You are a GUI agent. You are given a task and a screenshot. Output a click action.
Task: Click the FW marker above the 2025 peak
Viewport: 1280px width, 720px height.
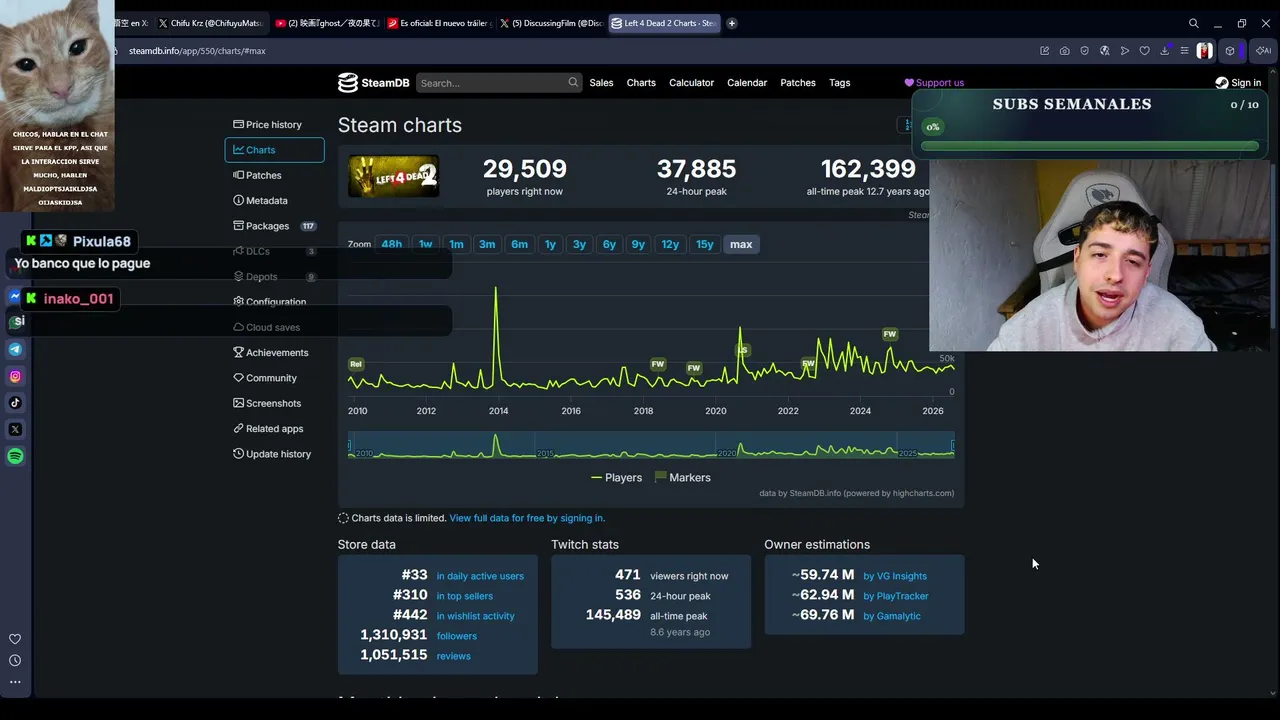pyautogui.click(x=890, y=334)
